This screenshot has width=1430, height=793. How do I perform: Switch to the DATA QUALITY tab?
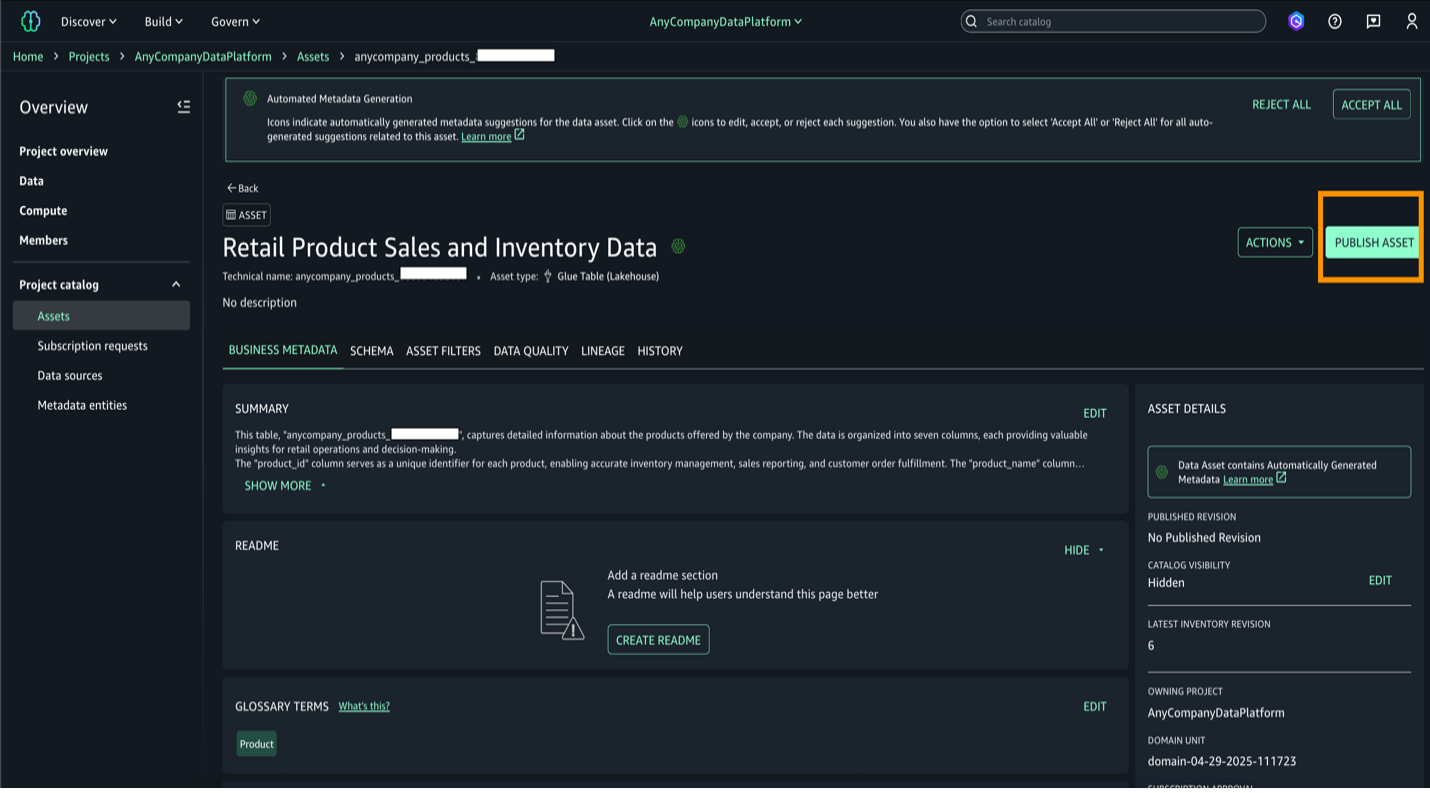tap(530, 351)
